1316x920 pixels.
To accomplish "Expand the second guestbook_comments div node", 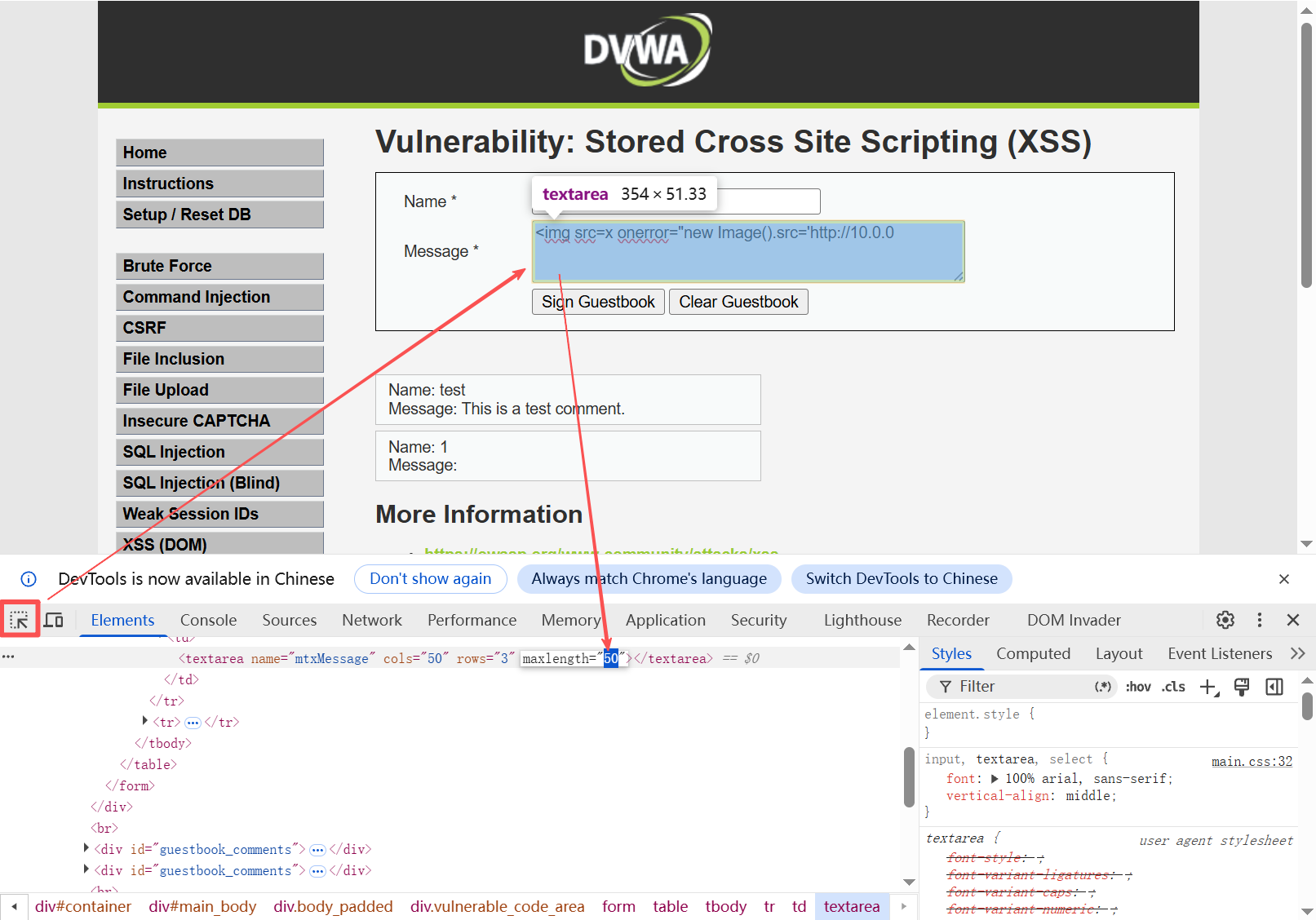I will pyautogui.click(x=86, y=869).
